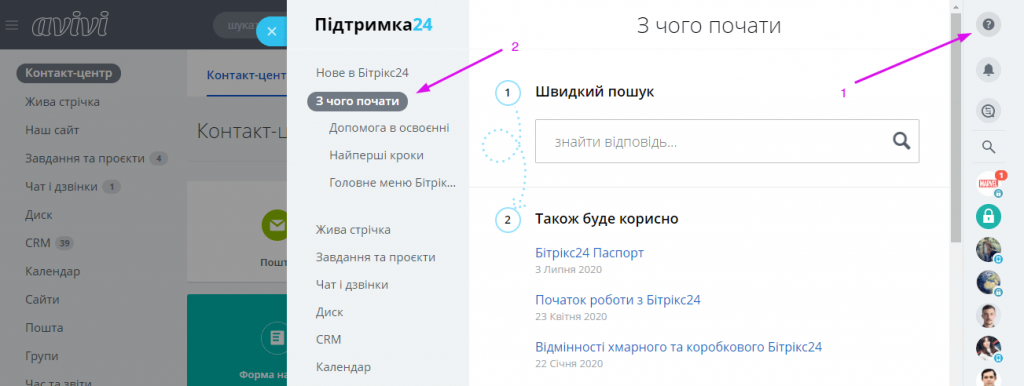Open 'Групи' in left main menu
This screenshot has height=386, width=1024.
coord(42,356)
